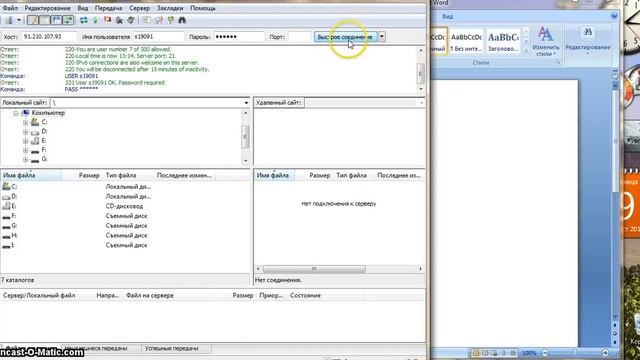Open Site Manager dropdown arrow in toolbar
The height and width of the screenshot is (360, 640).
(x=19, y=20)
